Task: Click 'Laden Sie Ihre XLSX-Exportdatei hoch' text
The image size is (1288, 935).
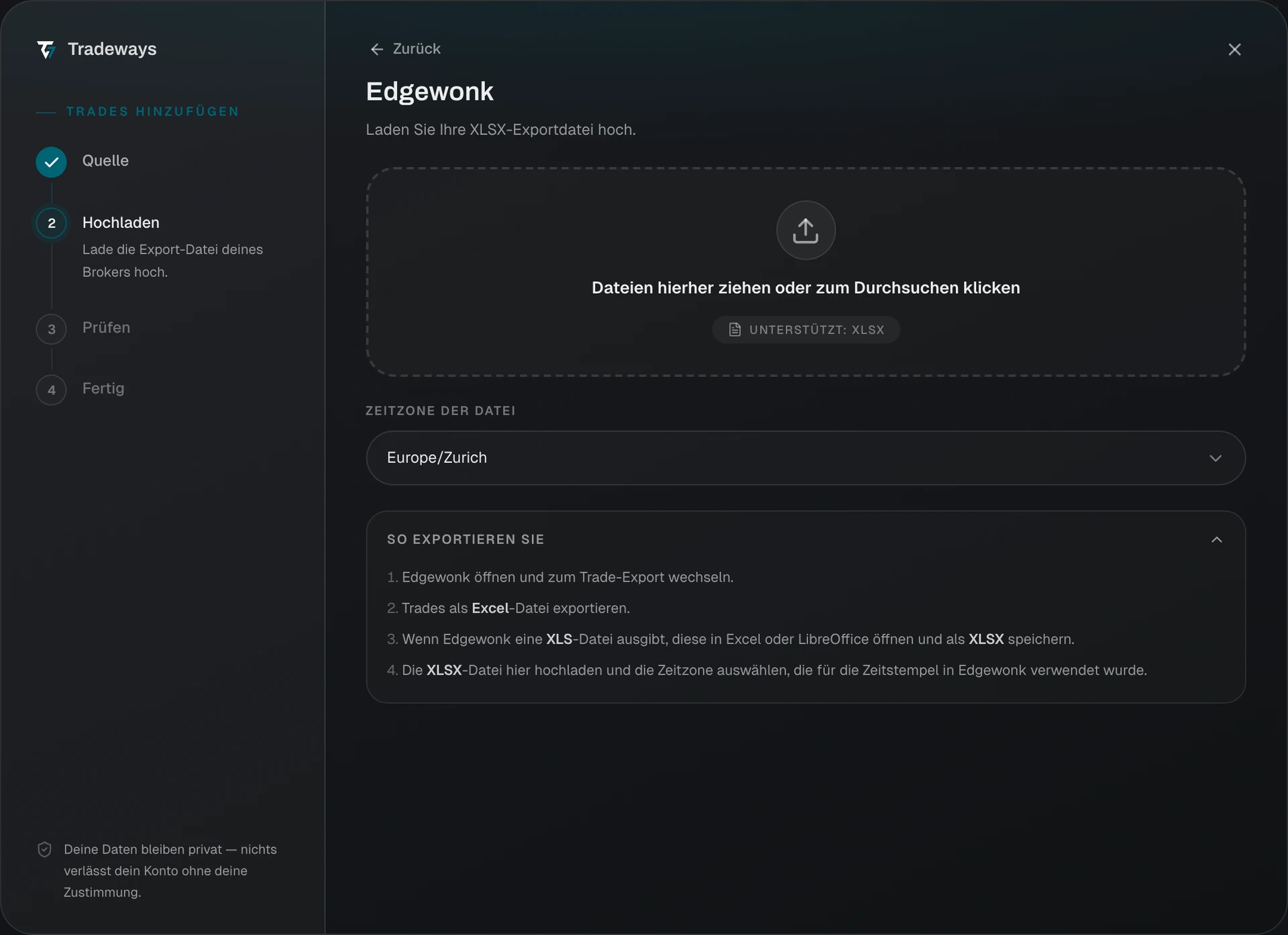Action: tap(500, 129)
